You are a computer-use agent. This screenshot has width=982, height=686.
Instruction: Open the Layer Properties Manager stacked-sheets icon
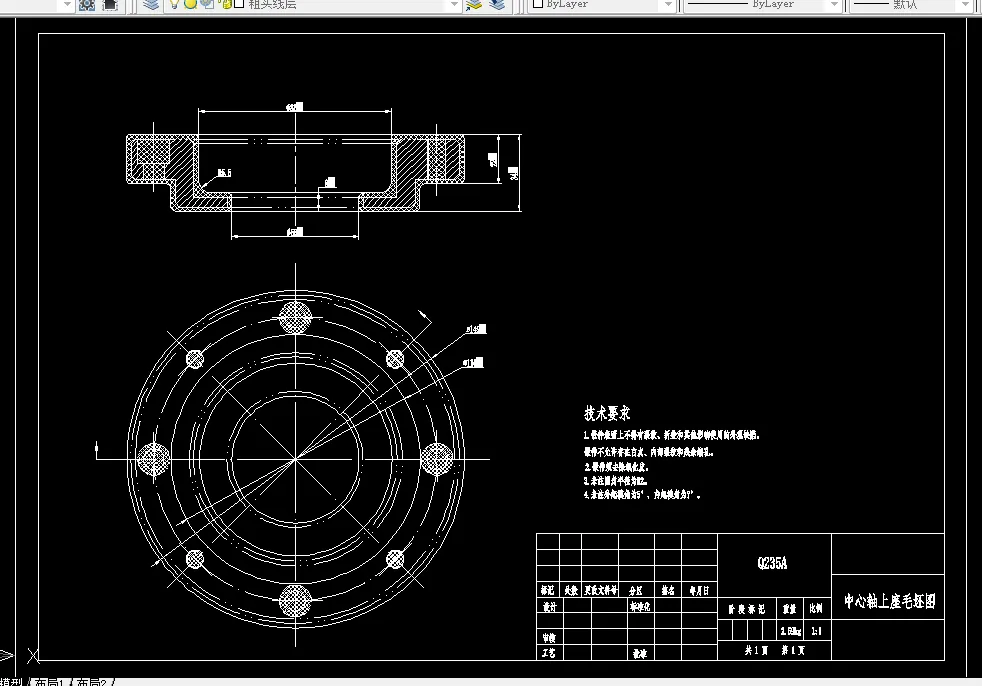(x=150, y=5)
